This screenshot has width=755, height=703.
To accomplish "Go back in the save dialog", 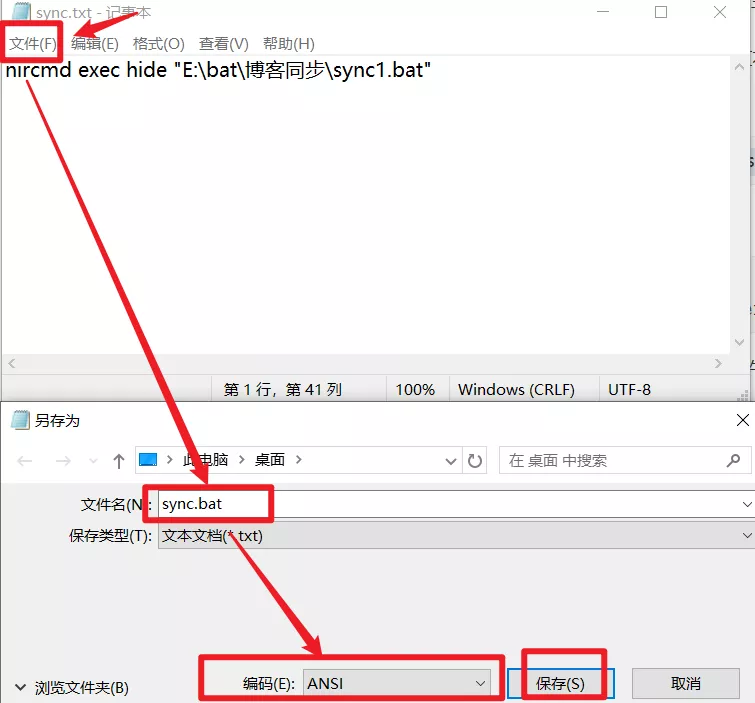I will click(25, 461).
